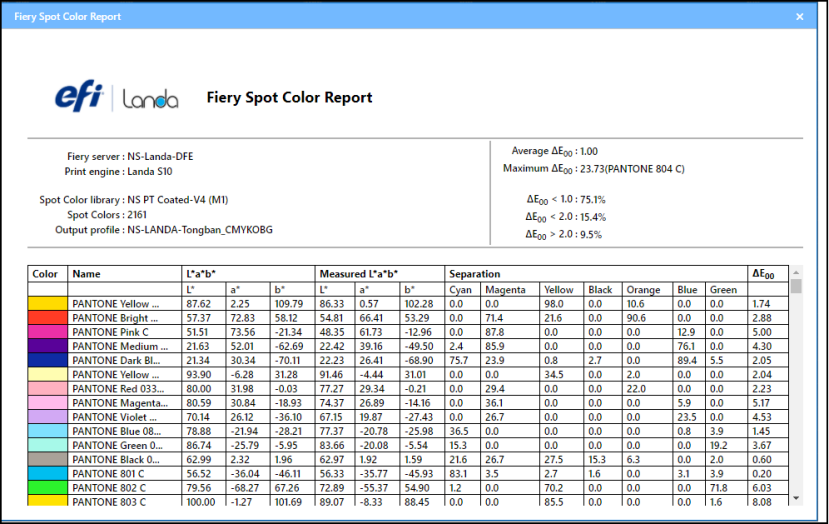Screen dimensions: 829x524
Task: Click the Blue sub-header
Action: pyautogui.click(x=689, y=290)
